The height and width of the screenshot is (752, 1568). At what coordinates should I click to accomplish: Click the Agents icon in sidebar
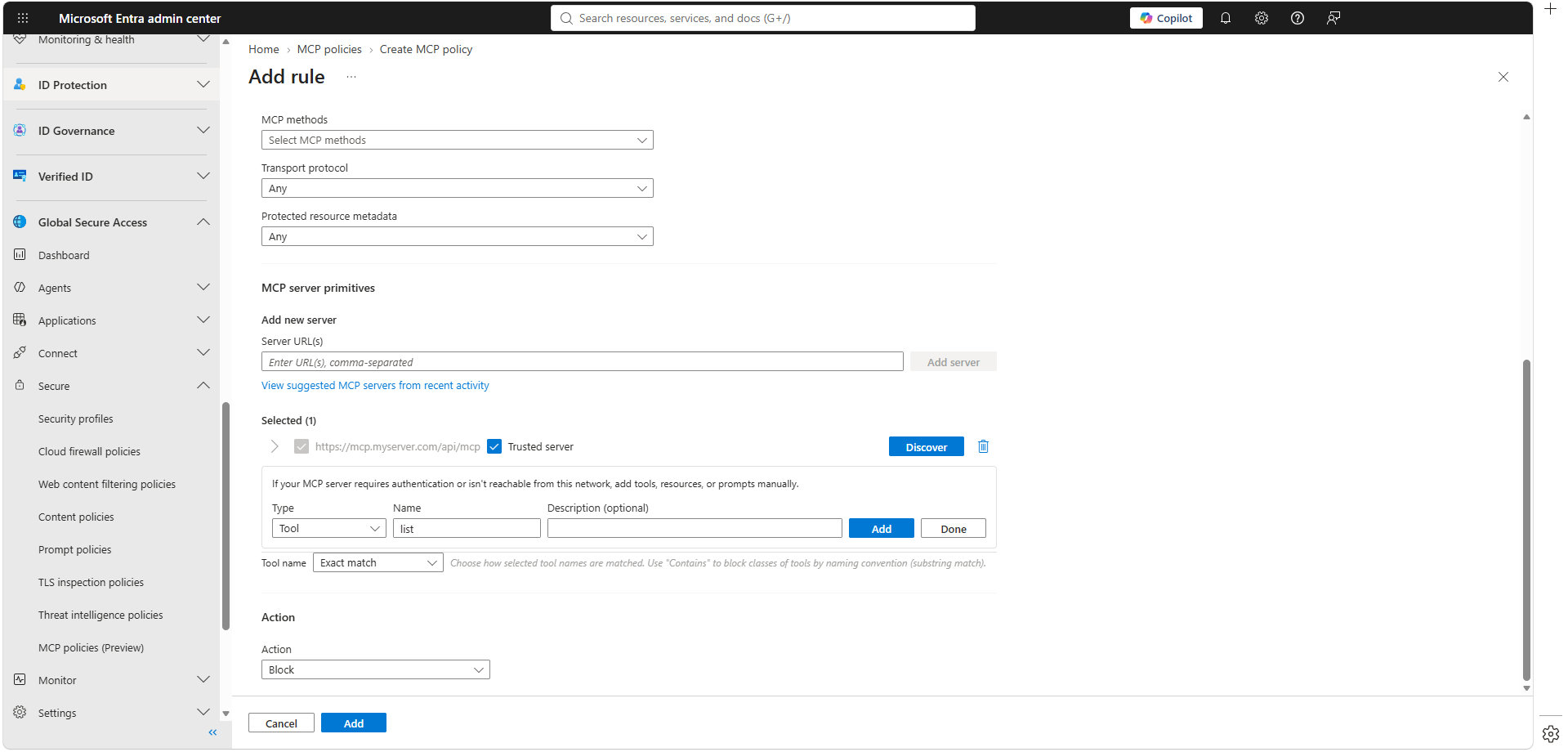[20, 287]
